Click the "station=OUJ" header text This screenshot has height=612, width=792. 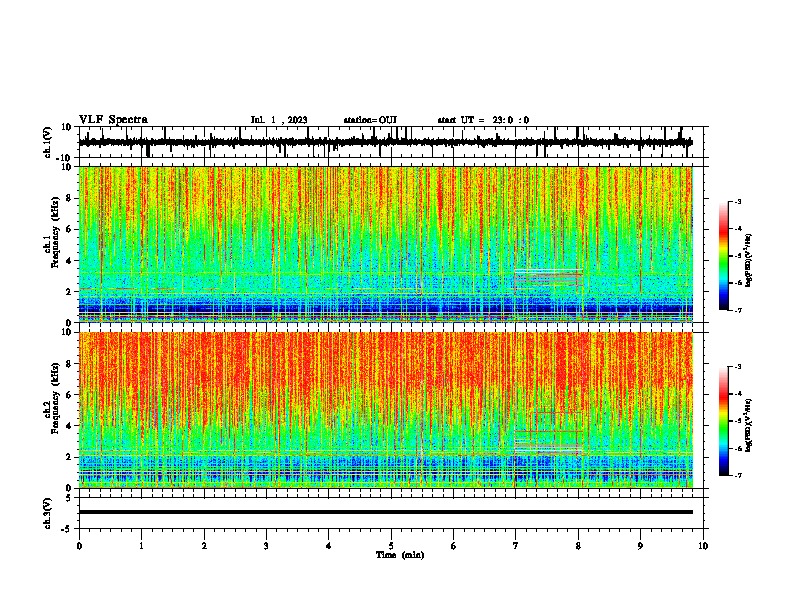point(370,120)
